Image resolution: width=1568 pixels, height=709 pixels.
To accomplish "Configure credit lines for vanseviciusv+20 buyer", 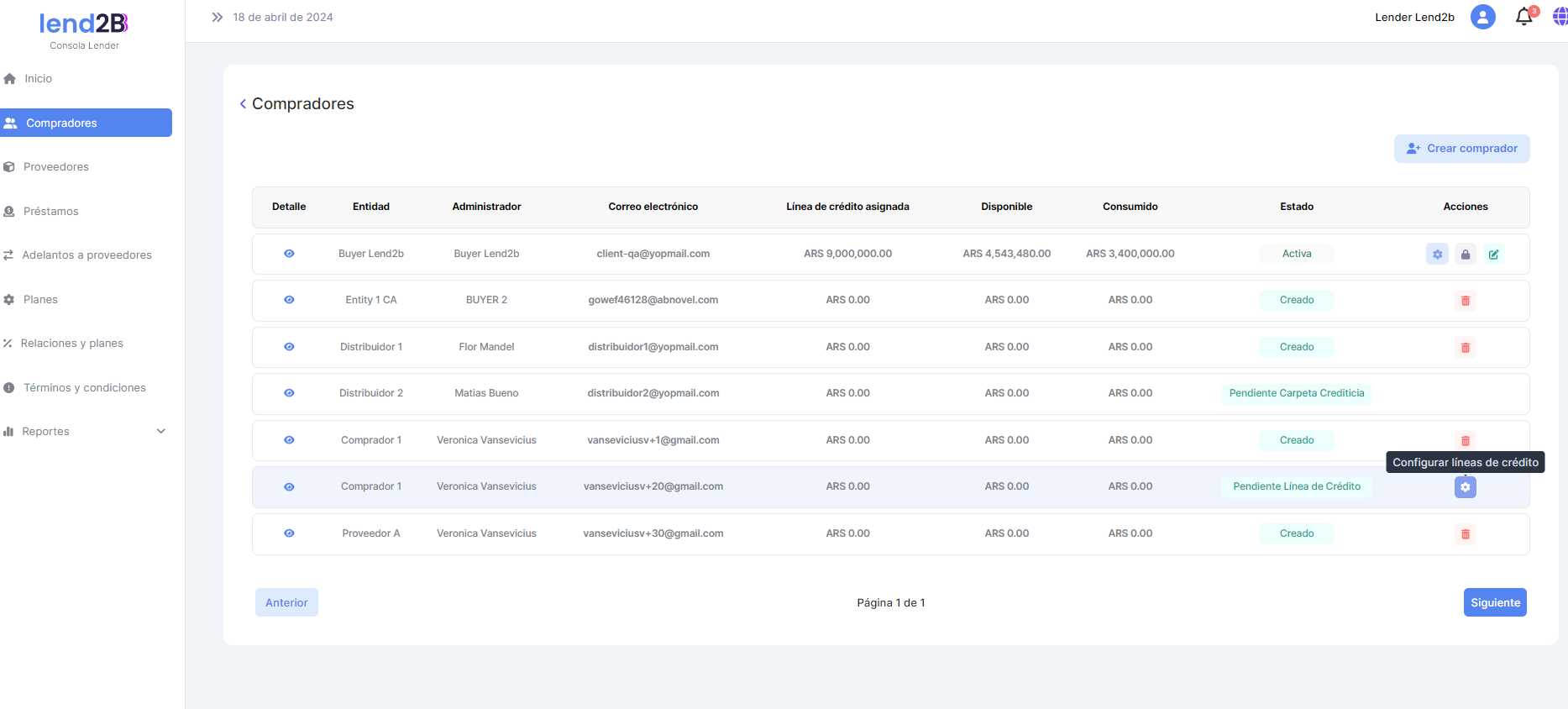I will (1466, 487).
